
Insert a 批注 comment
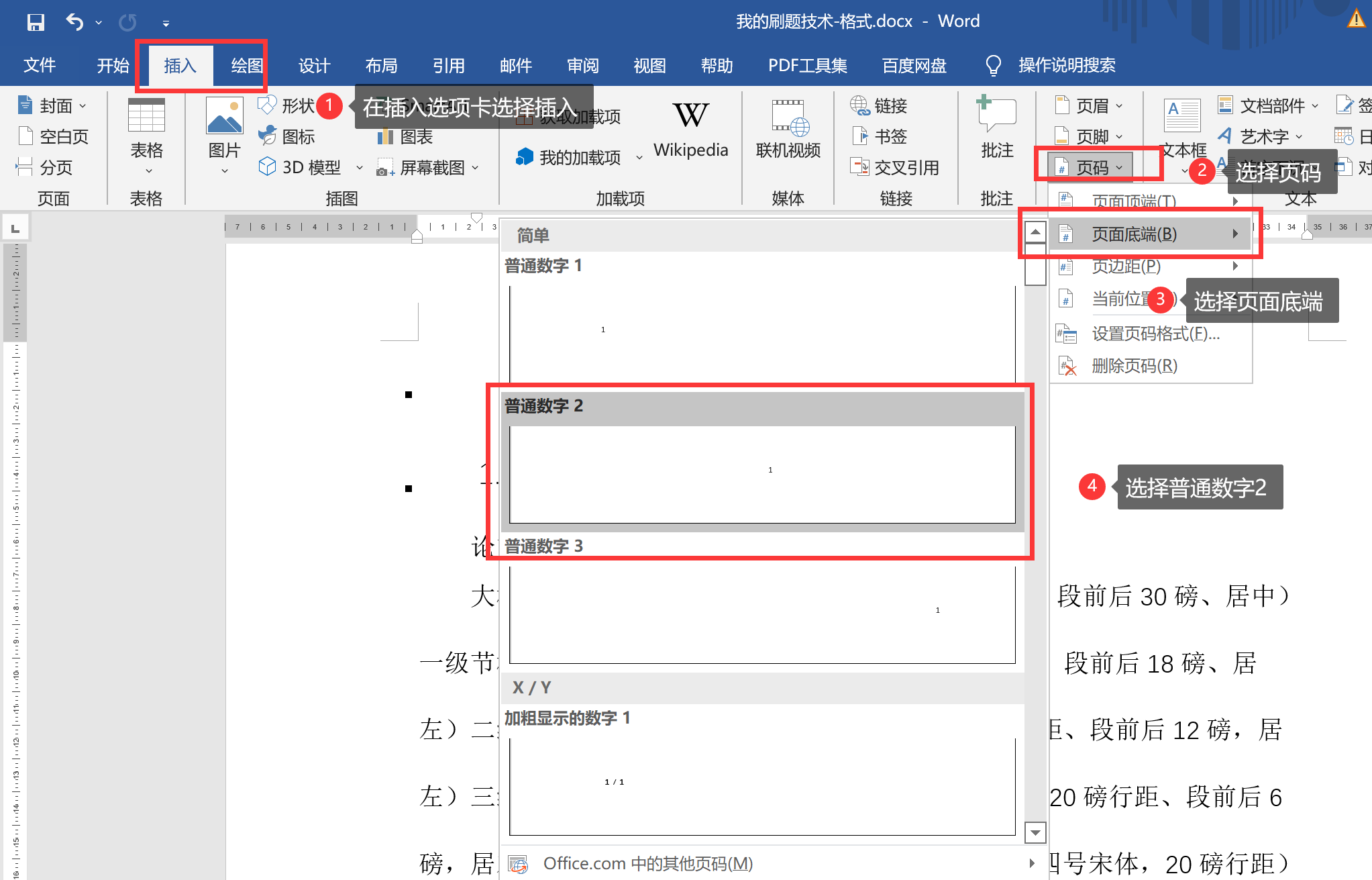point(997,128)
